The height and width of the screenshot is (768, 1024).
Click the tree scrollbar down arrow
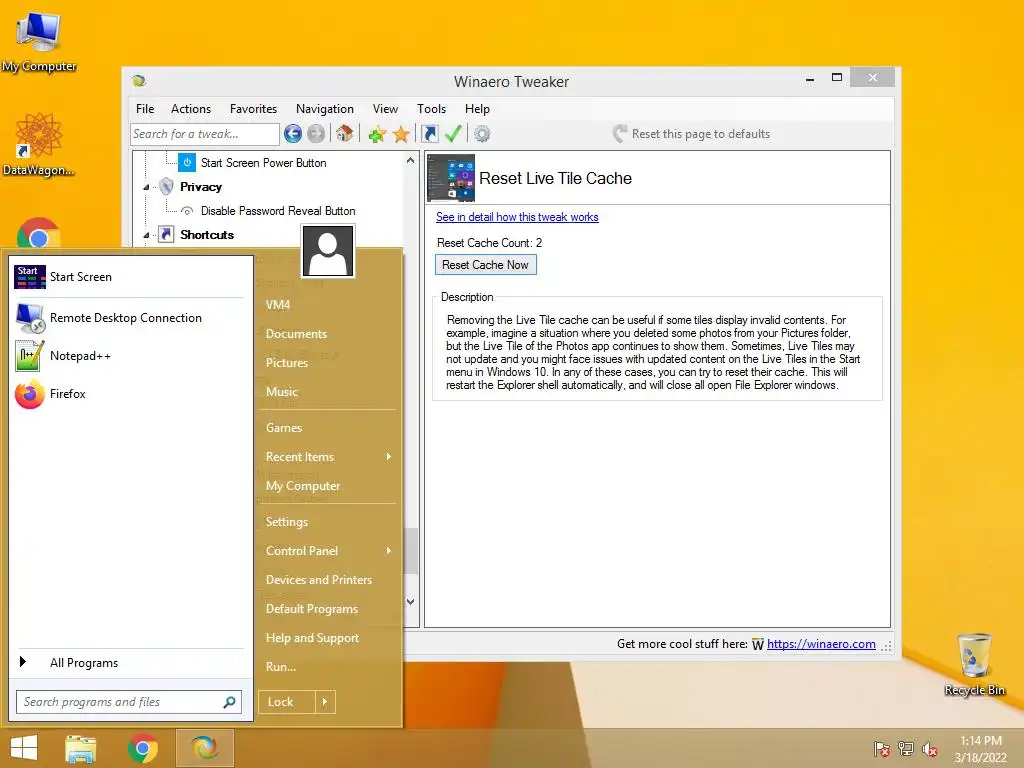[x=410, y=601]
